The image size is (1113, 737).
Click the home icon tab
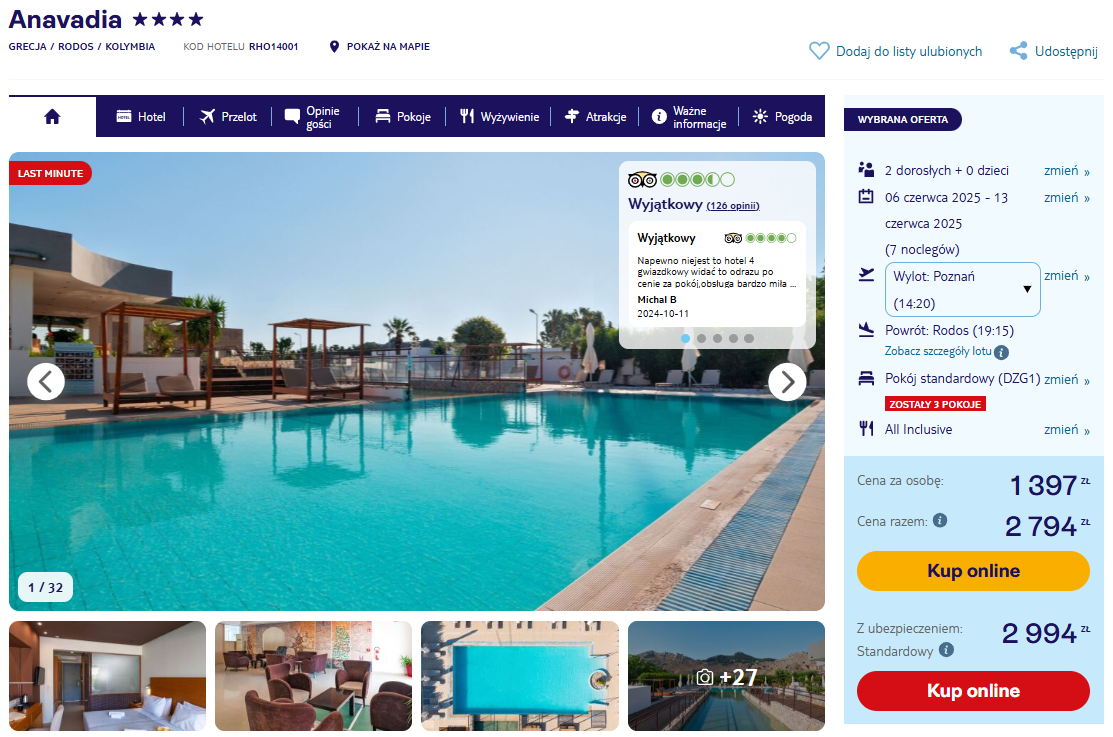[x=53, y=116]
